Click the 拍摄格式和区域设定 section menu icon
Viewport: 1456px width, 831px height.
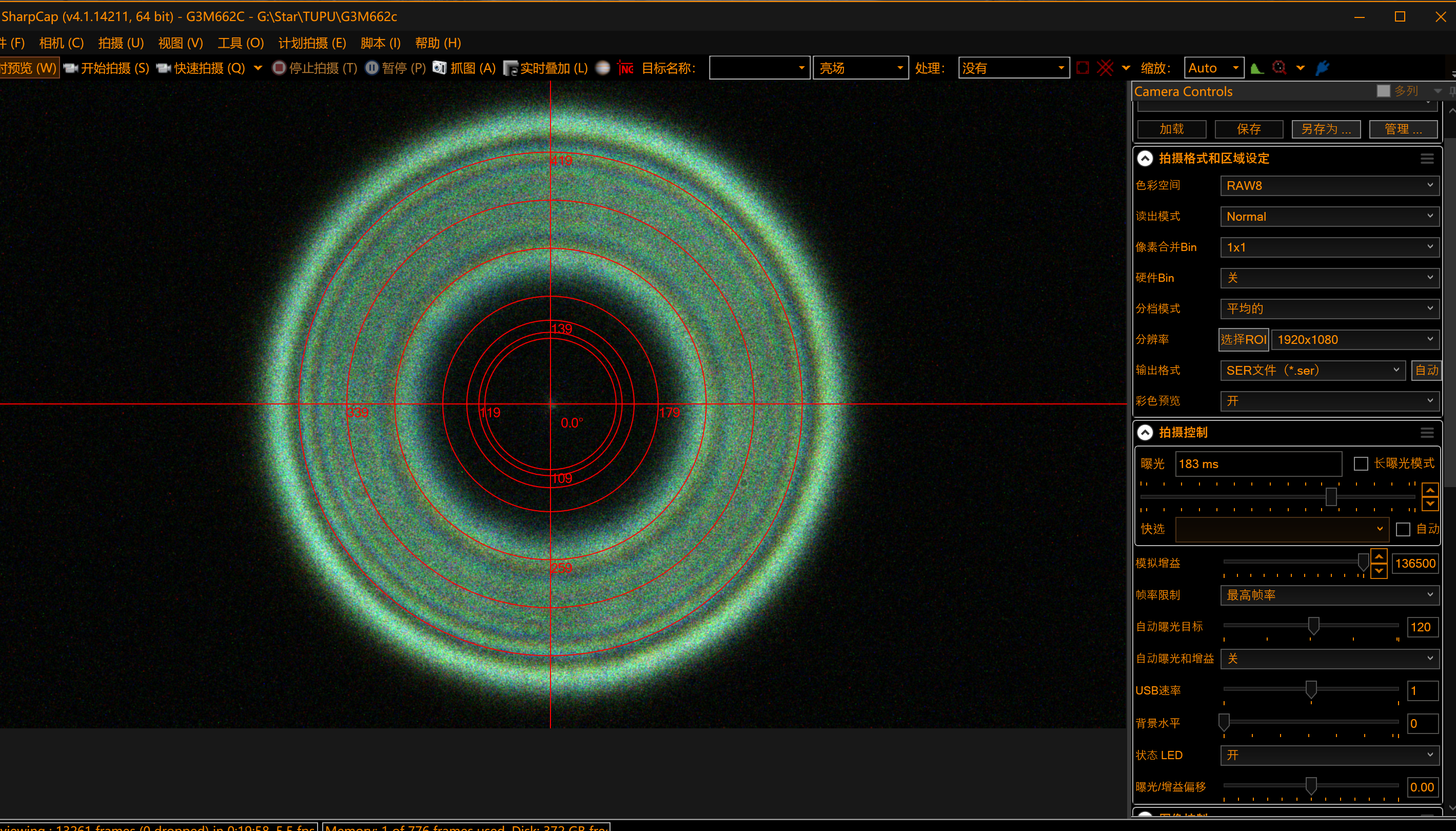tap(1426, 159)
